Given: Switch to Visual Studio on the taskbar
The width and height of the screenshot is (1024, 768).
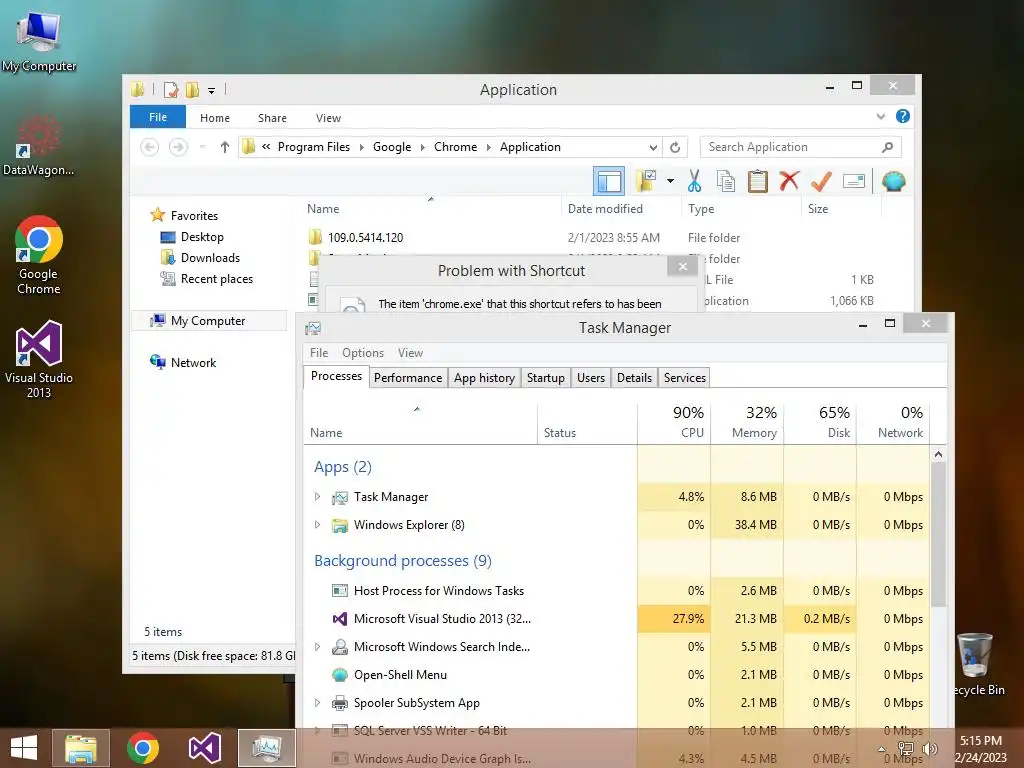Looking at the screenshot, I should coord(204,748).
